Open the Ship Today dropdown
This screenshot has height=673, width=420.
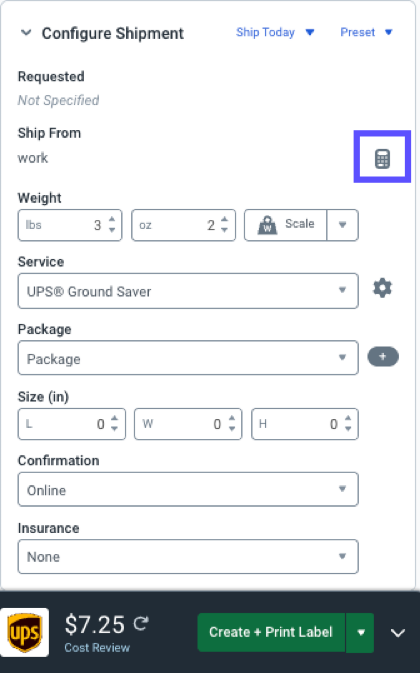coord(275,32)
